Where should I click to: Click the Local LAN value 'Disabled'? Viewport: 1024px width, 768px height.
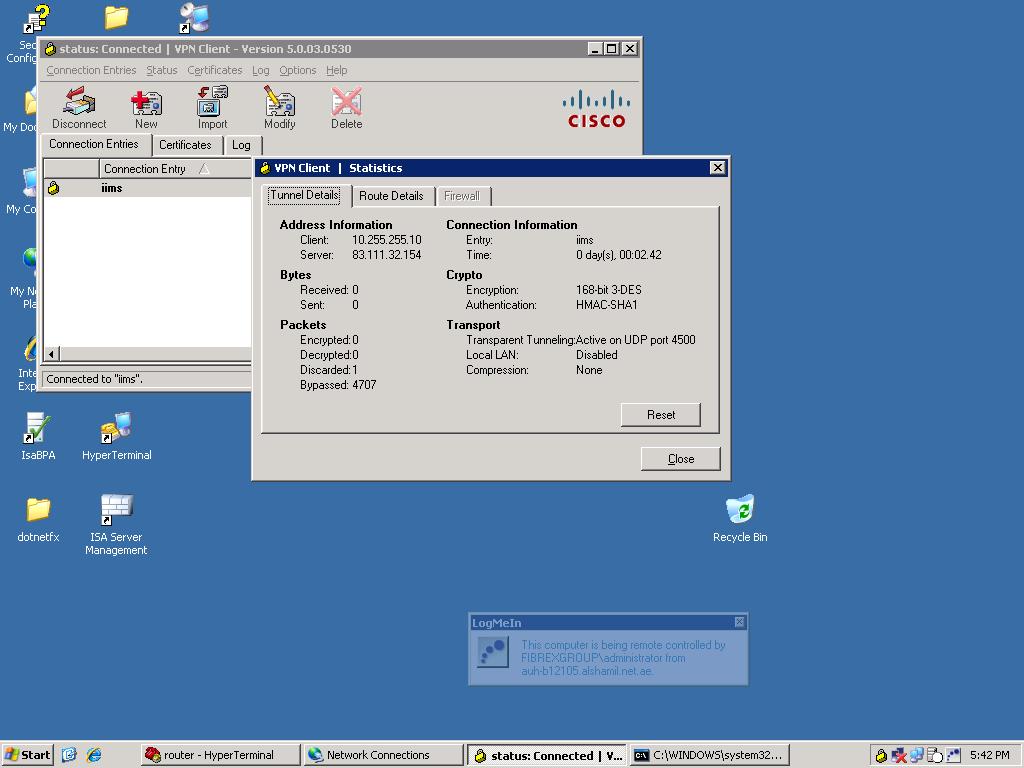pyautogui.click(x=596, y=355)
